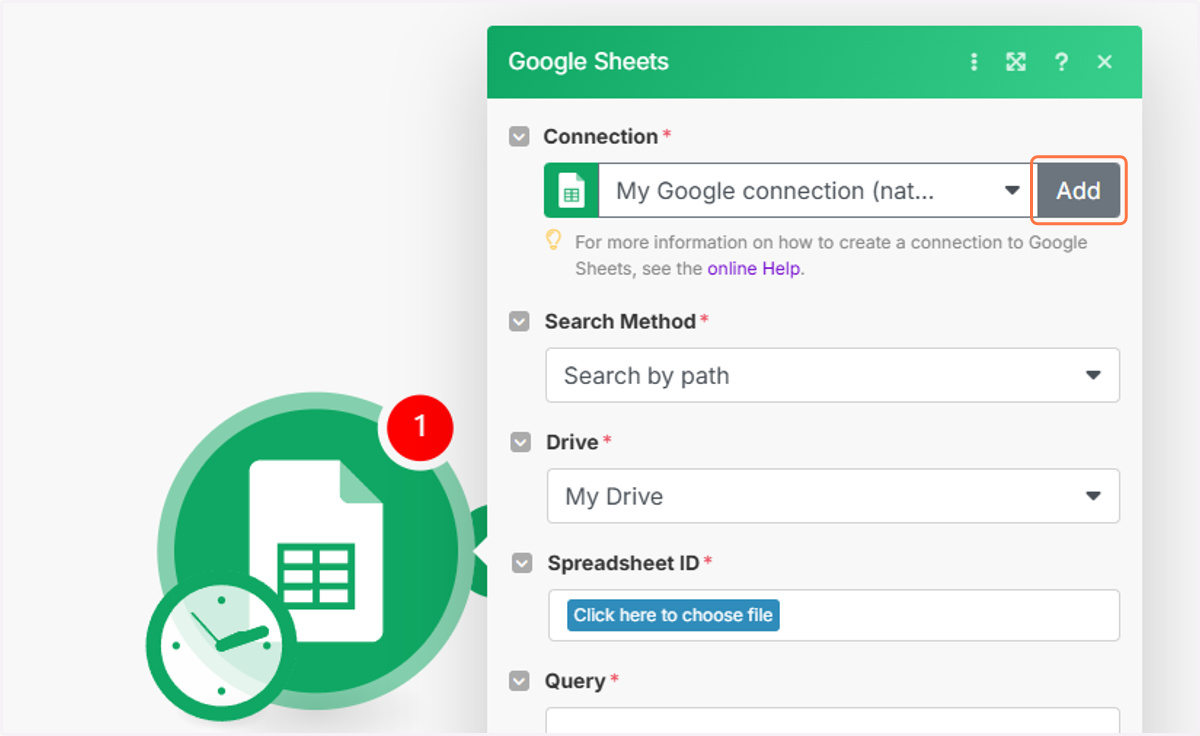Image resolution: width=1200 pixels, height=736 pixels.
Task: Click the Google Sheets panel title
Action: click(588, 62)
